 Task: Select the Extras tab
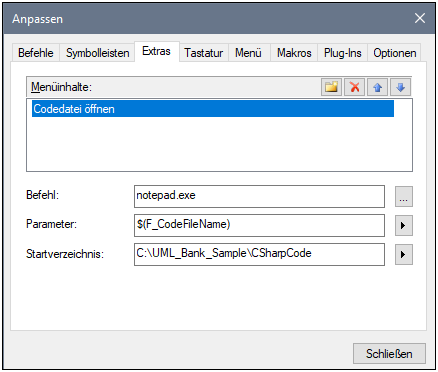pos(156,51)
